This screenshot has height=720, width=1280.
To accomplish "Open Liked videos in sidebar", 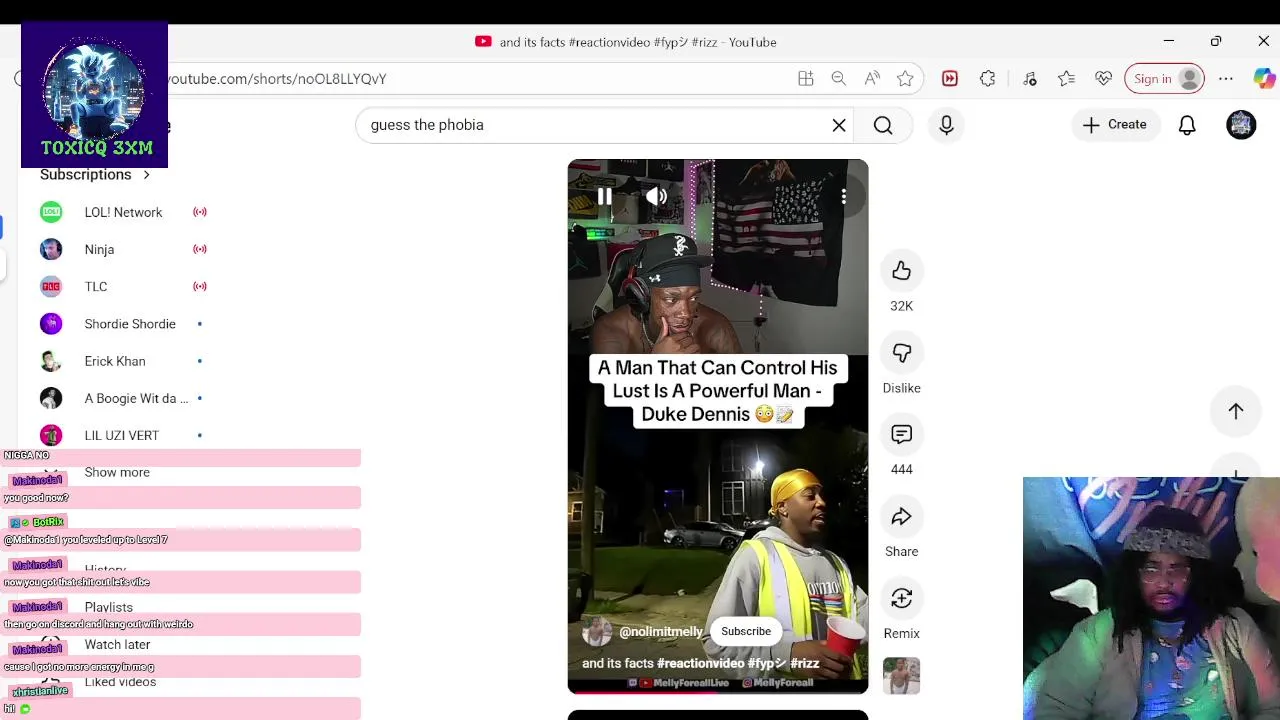I will tap(120, 682).
